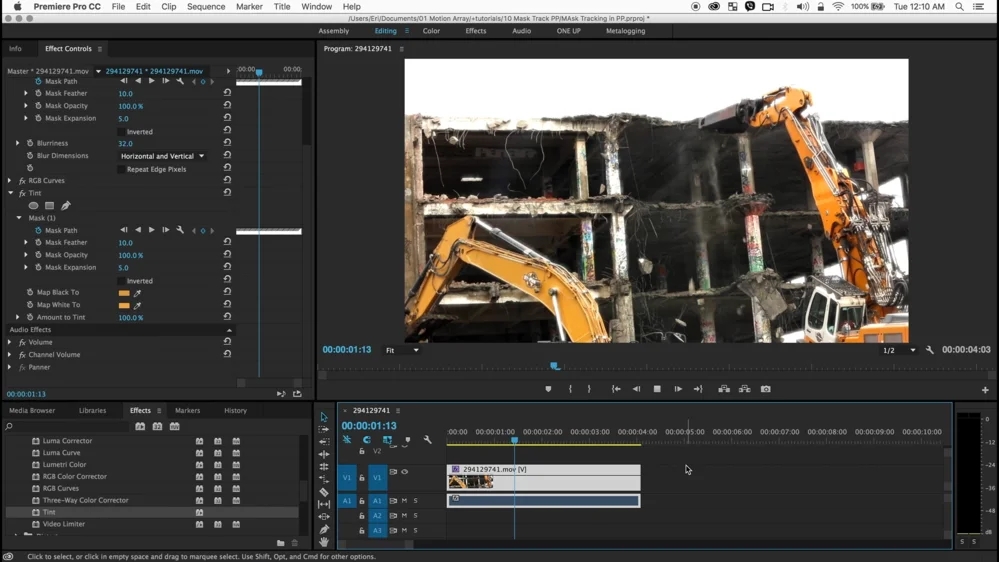Screen dimensions: 999x562
Task: Open Program monitor settings wrench
Action: 930,350
